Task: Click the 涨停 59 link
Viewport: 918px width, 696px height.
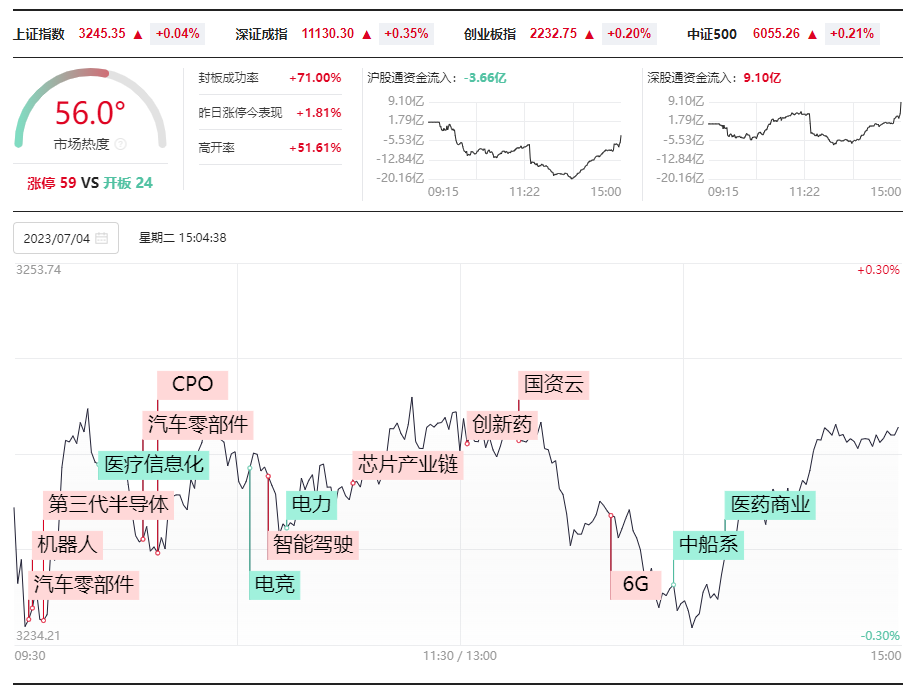Action: point(52,183)
